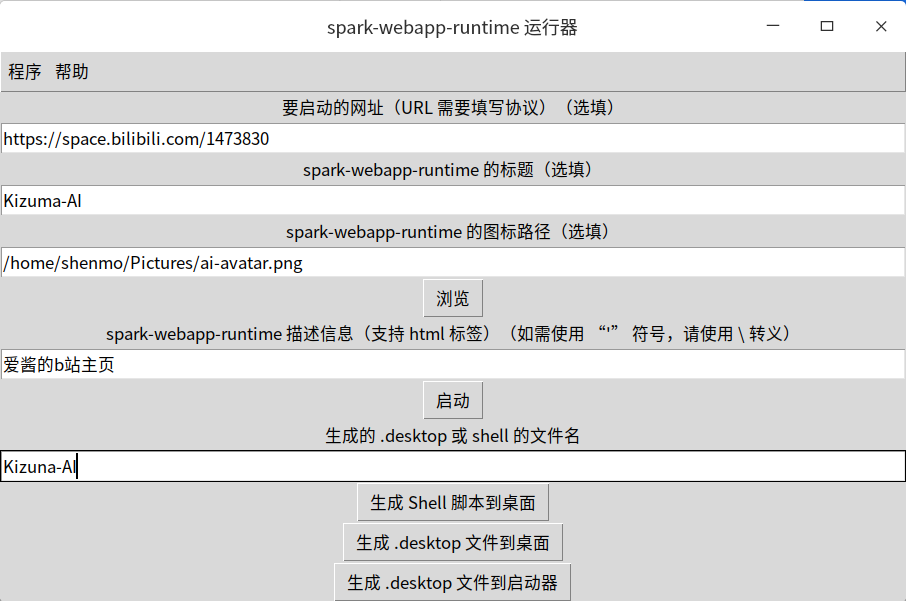
Task: Click 生成 .desktop 文件到桌面
Action: (452, 542)
